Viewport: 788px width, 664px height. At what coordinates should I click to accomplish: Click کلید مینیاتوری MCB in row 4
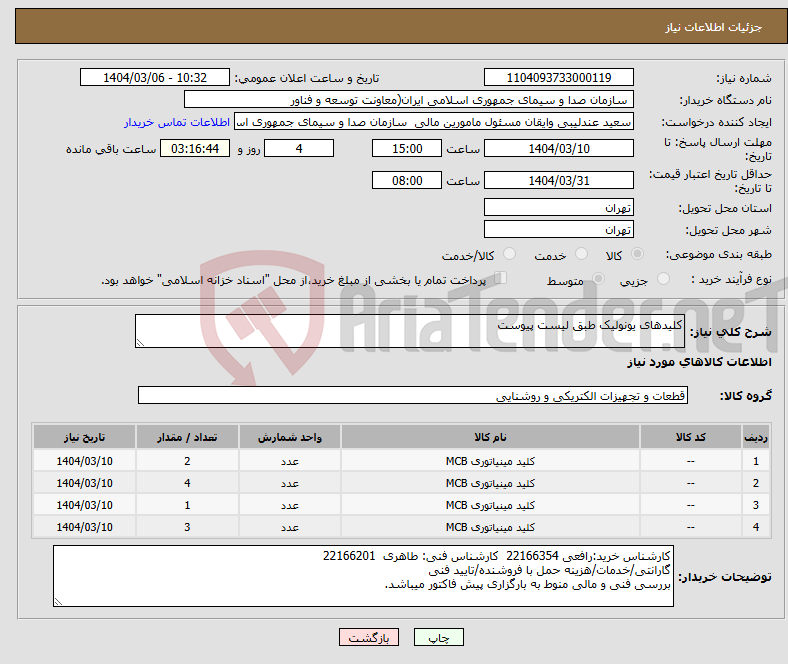click(490, 527)
